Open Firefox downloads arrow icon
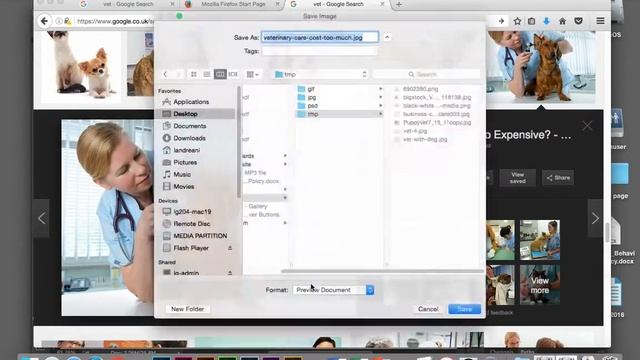640x360 pixels. 547,21
